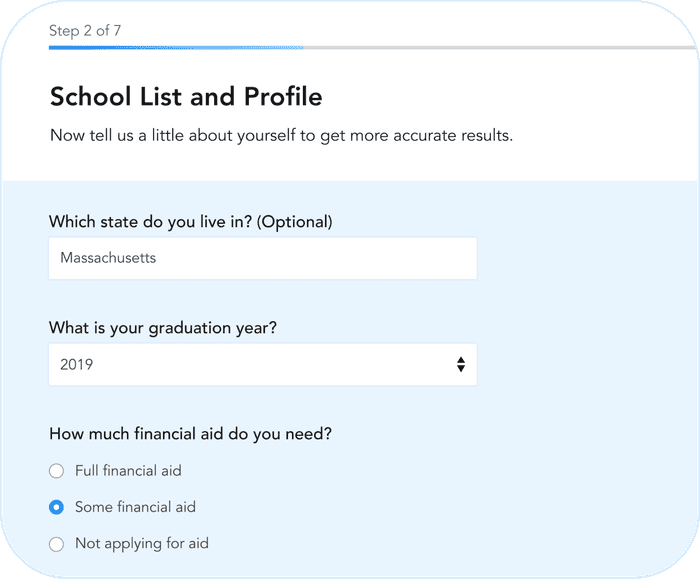Viewport: 700px width, 579px height.
Task: Click the subtitle about more accurate results
Action: click(281, 135)
